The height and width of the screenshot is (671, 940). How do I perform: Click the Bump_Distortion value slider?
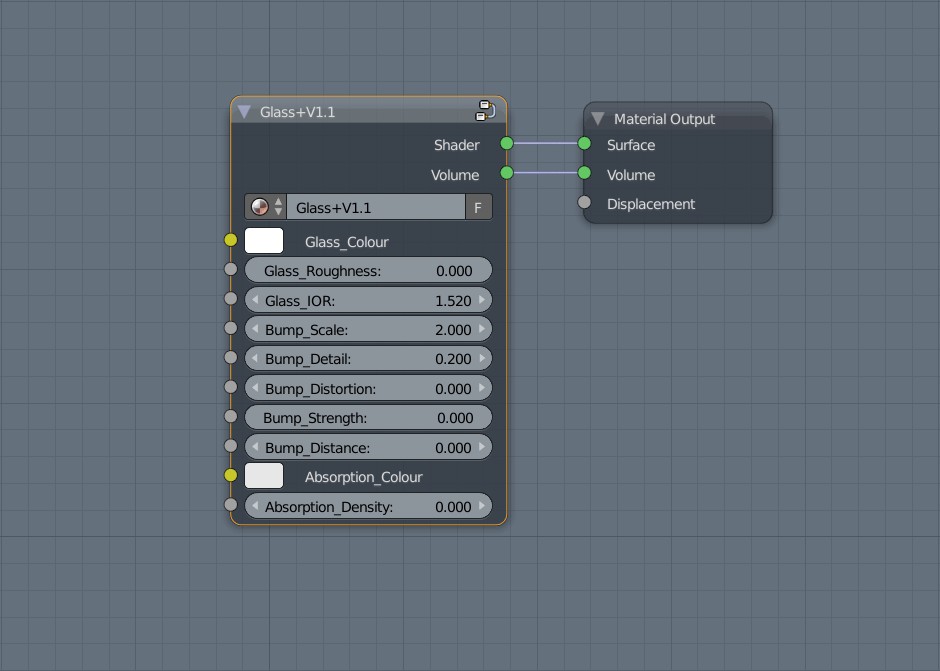[x=368, y=388]
